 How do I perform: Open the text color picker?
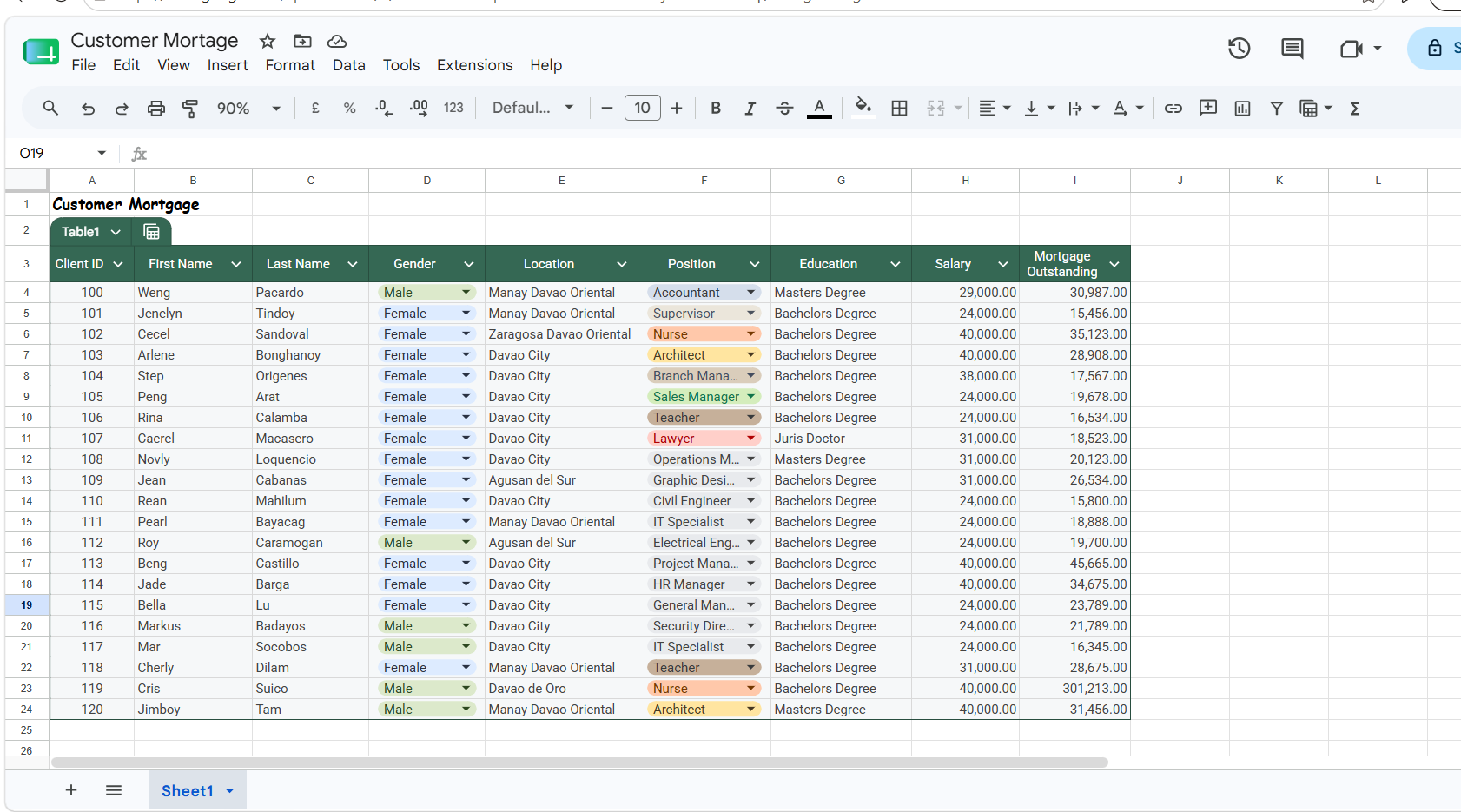pos(819,108)
